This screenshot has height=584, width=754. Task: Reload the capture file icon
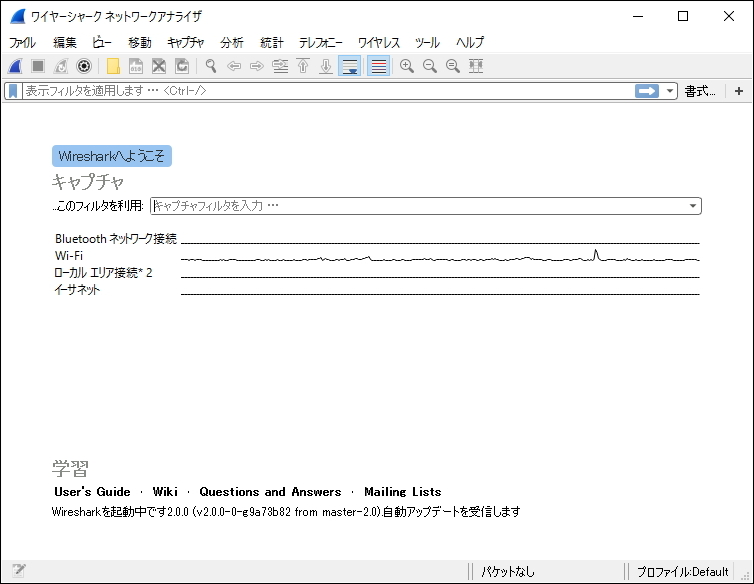(x=182, y=66)
